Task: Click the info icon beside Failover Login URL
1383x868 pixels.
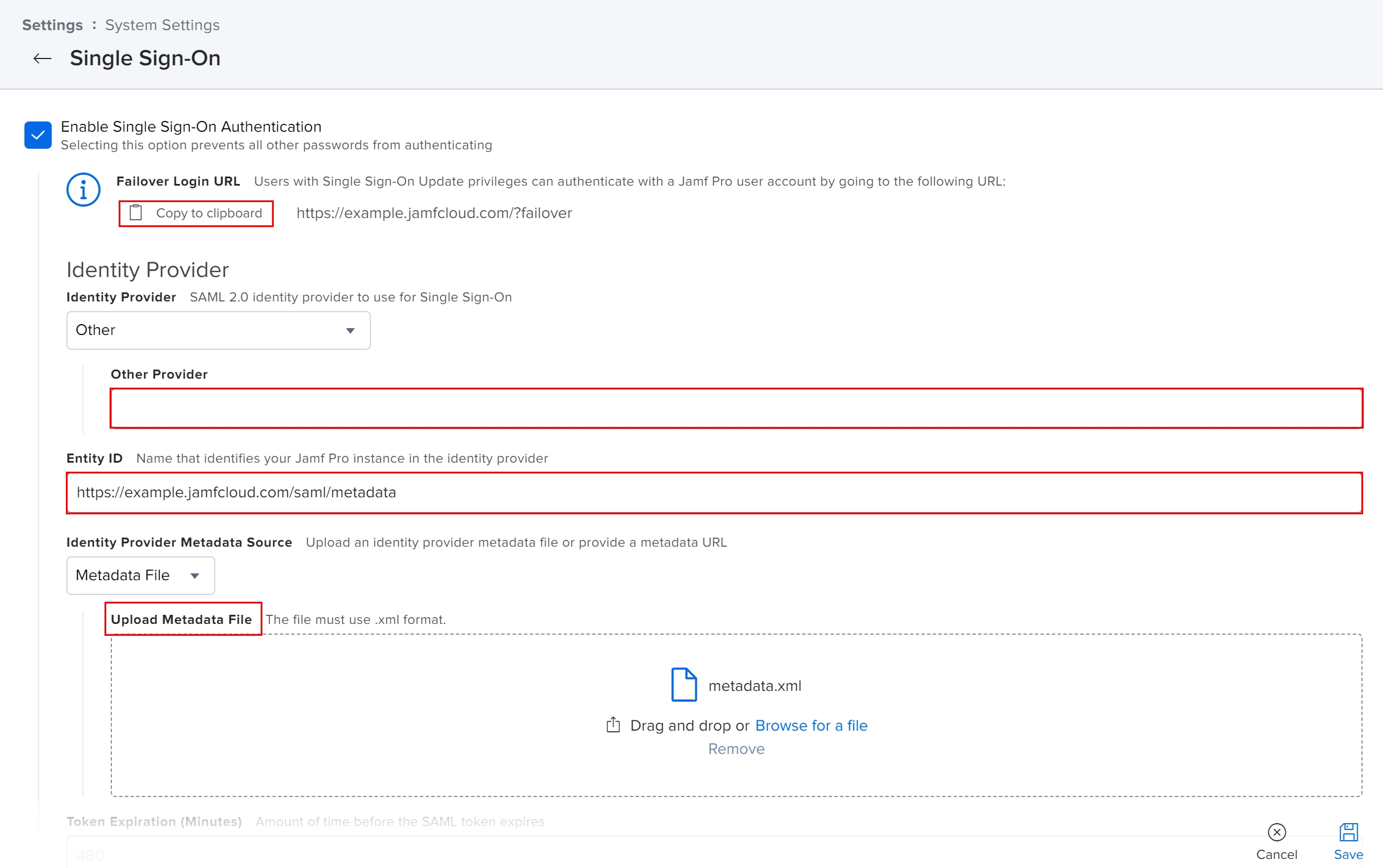Action: (x=83, y=190)
